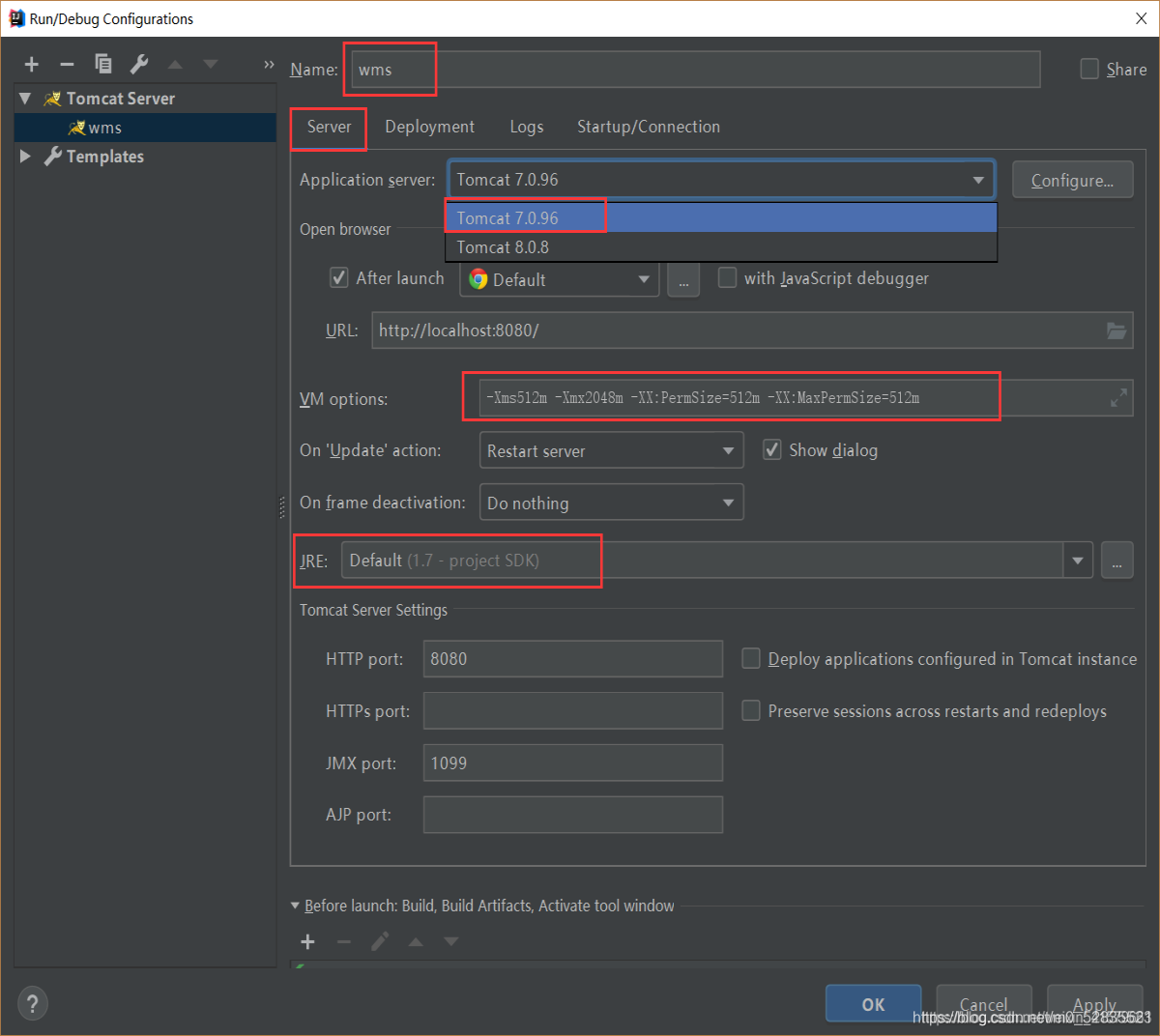Uncheck the After launch checkbox
This screenshot has height=1036, width=1160.
click(339, 277)
